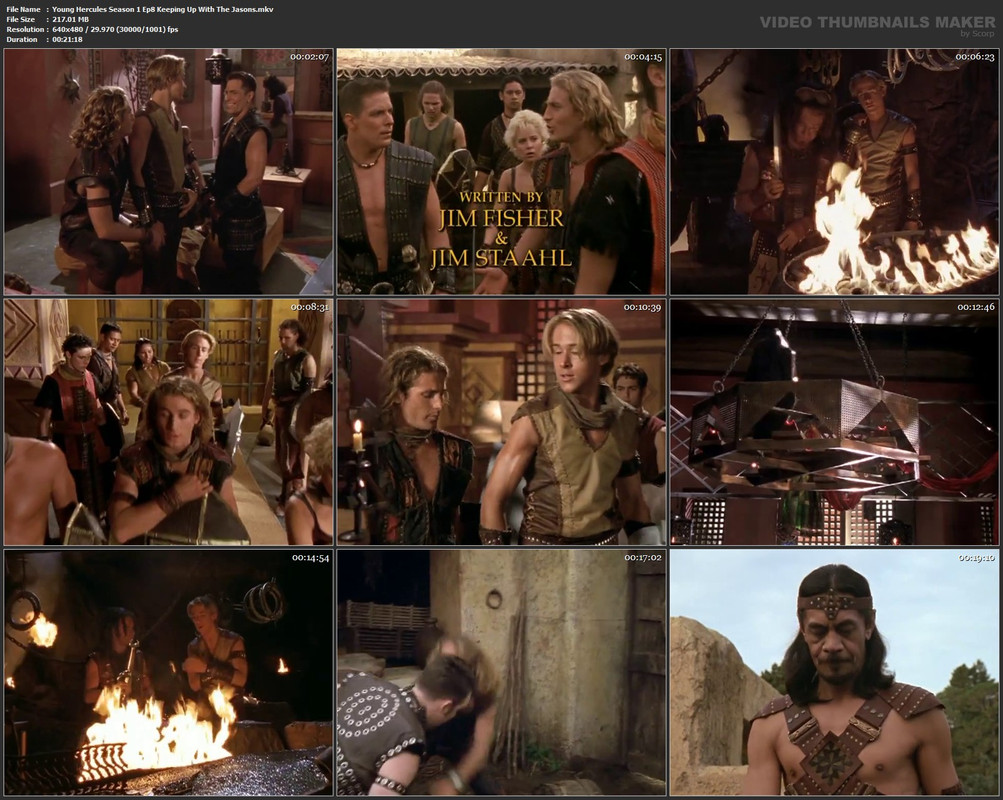Click the file size value '217.01 MB'
Viewport: 1003px width, 800px height.
(x=70, y=19)
